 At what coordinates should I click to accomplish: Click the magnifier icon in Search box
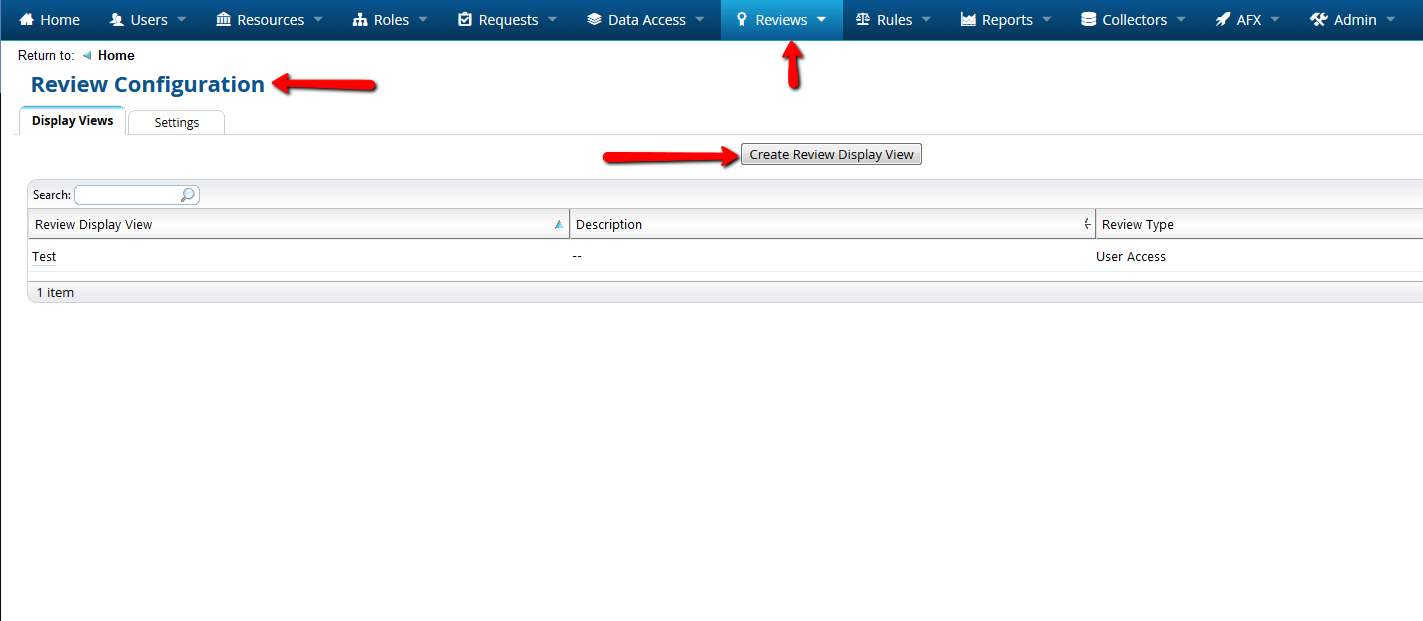[x=187, y=195]
